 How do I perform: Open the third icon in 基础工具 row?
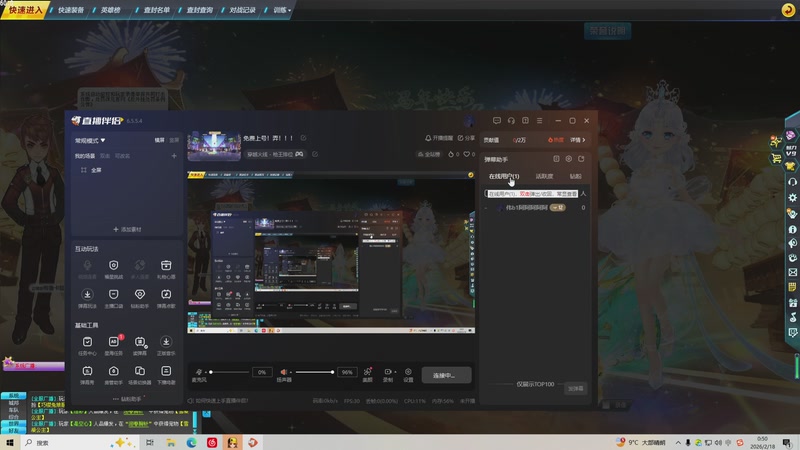coord(140,345)
